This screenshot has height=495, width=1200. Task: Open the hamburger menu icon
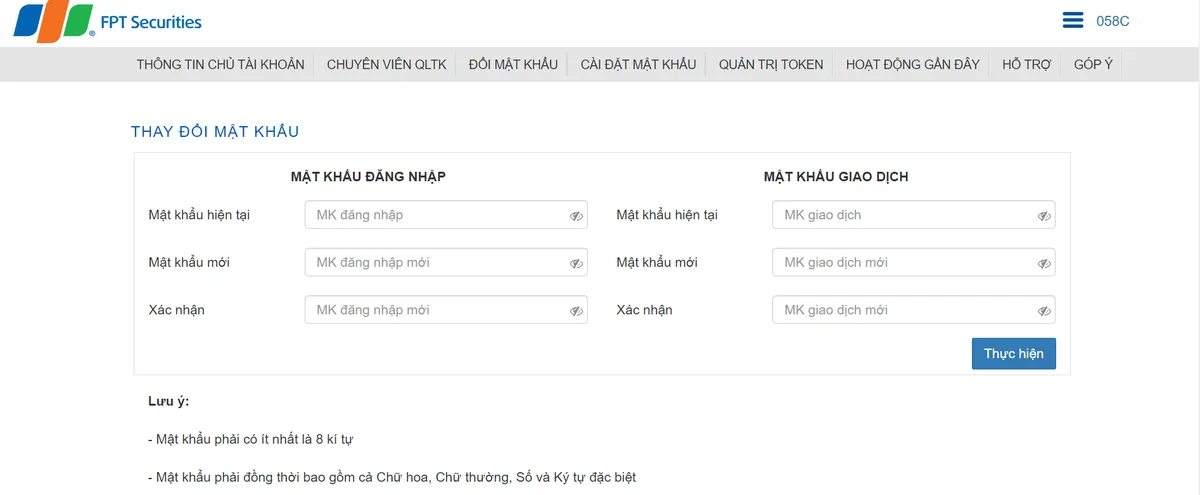click(x=1073, y=20)
